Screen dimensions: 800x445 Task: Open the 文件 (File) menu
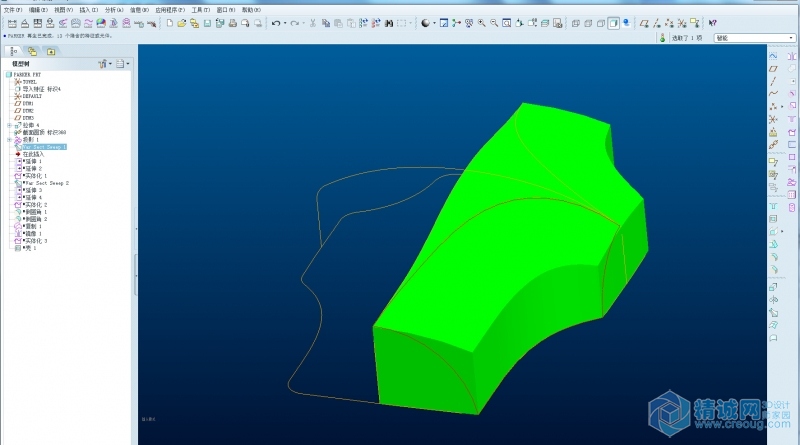click(x=12, y=10)
